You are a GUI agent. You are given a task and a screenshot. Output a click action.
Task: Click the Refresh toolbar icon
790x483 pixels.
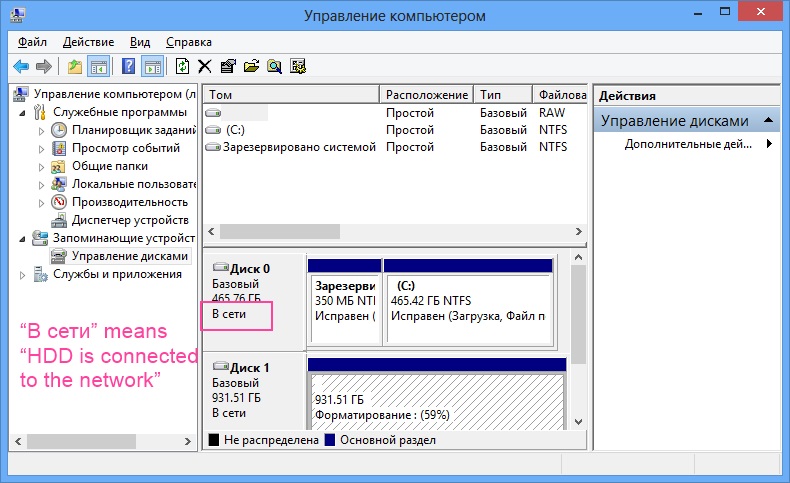click(x=182, y=66)
